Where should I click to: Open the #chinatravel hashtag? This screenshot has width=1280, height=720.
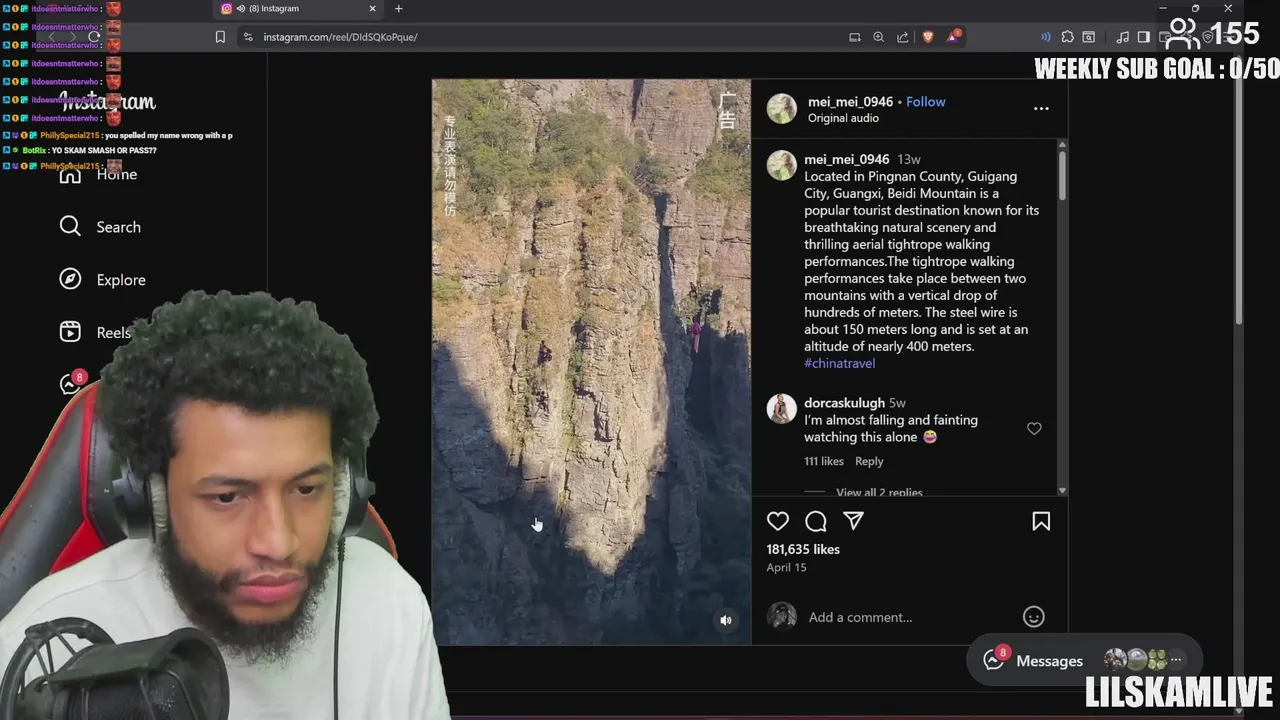click(x=839, y=363)
